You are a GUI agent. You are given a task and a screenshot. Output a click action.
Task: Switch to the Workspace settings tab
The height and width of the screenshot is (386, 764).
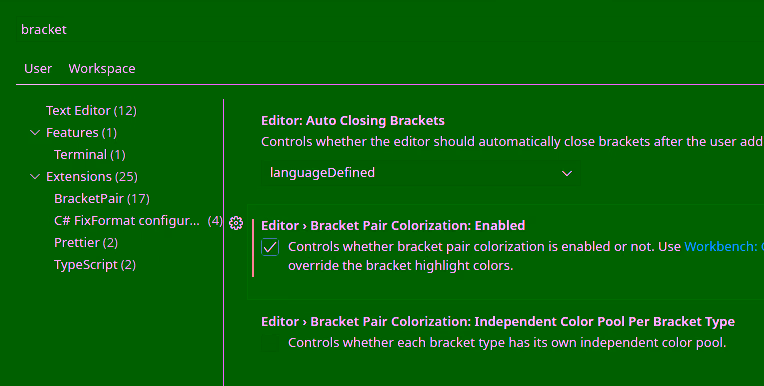102,69
